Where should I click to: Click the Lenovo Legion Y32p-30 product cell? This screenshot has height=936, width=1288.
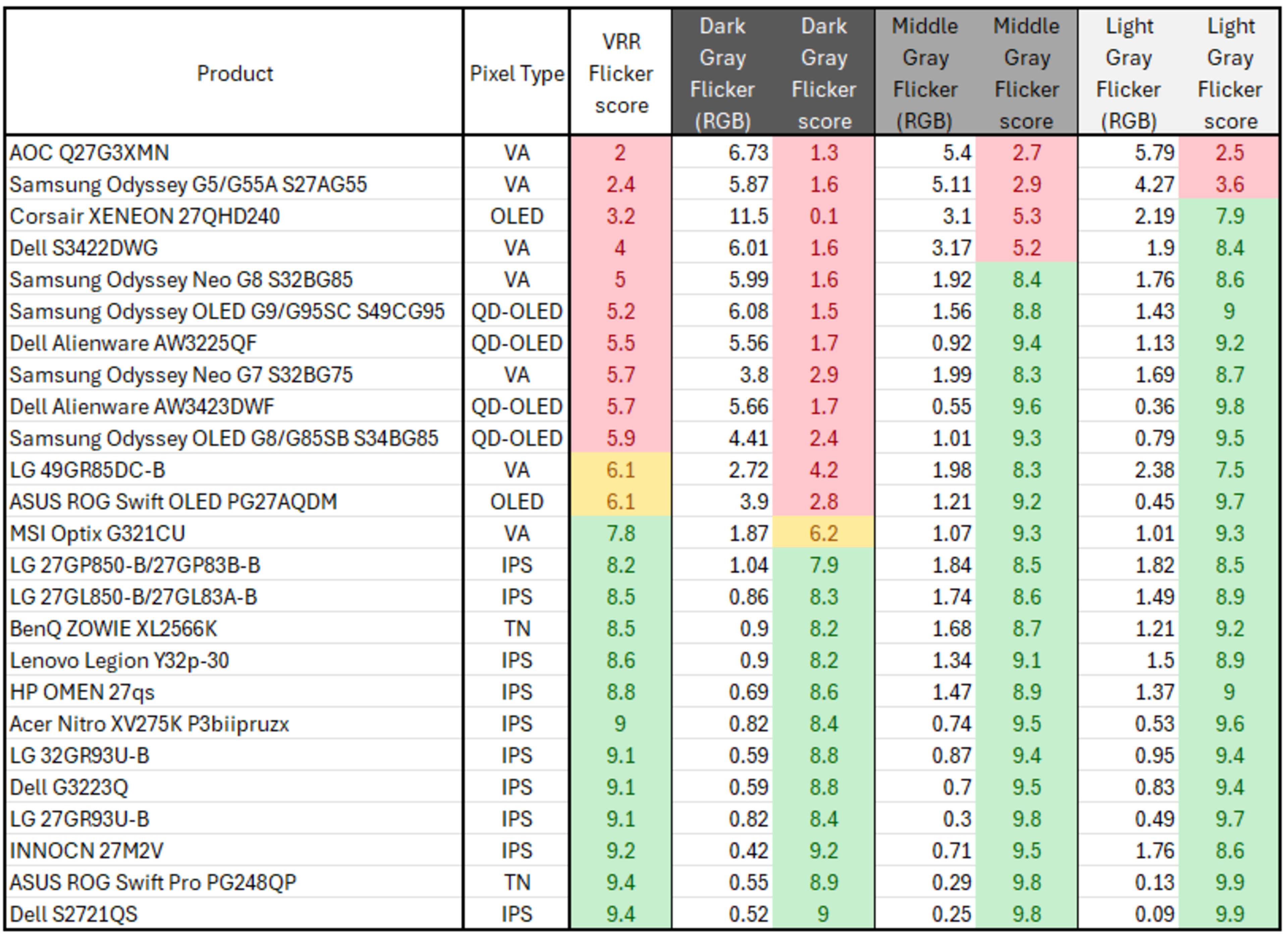(119, 661)
